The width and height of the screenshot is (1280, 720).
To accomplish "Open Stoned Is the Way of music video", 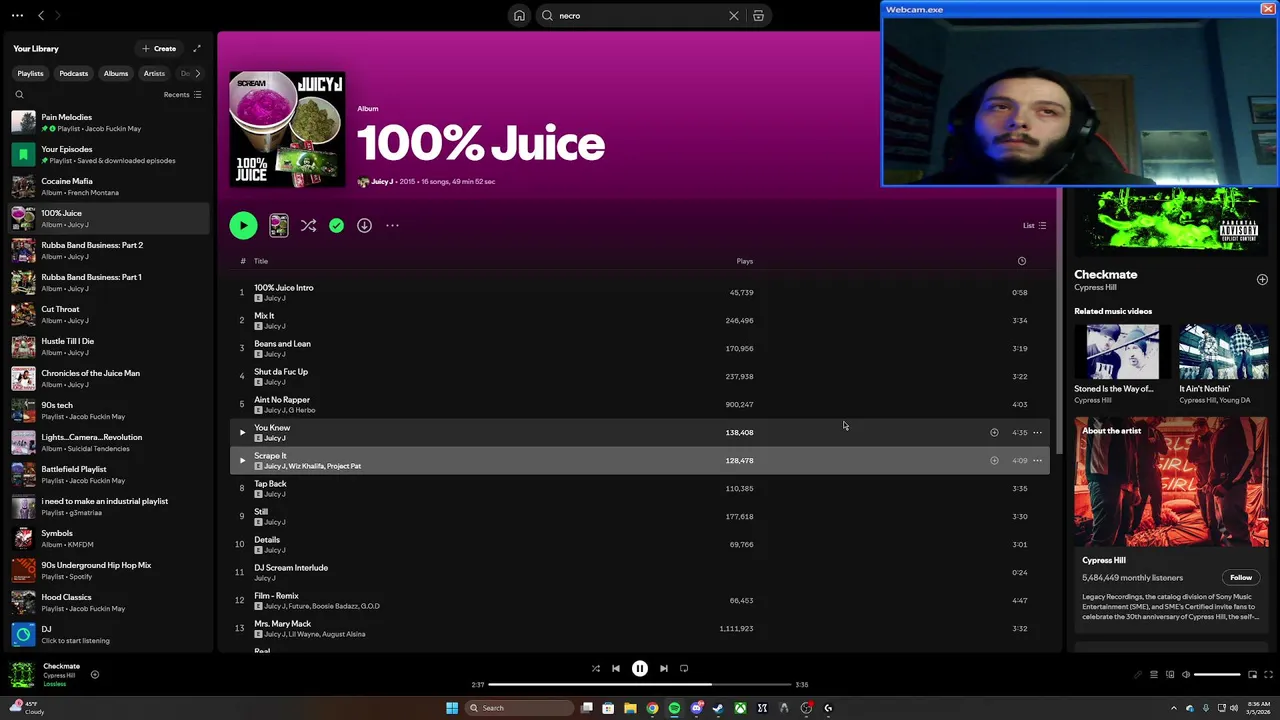I will tap(1122, 365).
